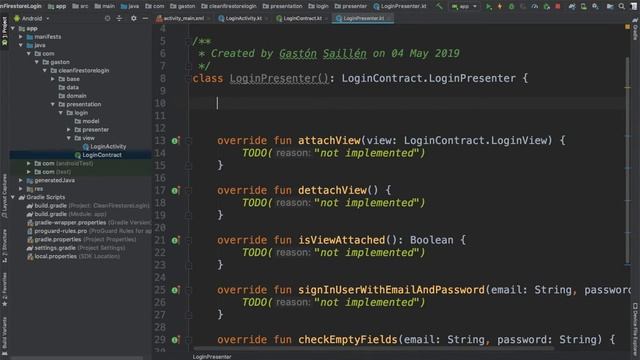Open Project Structure folder icon in toolbar

pyautogui.click(x=609, y=6)
